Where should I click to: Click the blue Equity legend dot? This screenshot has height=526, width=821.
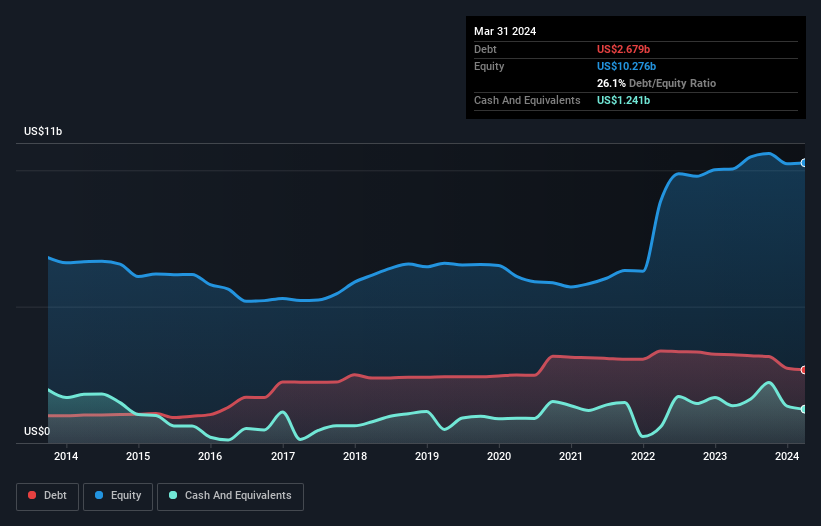(x=99, y=495)
